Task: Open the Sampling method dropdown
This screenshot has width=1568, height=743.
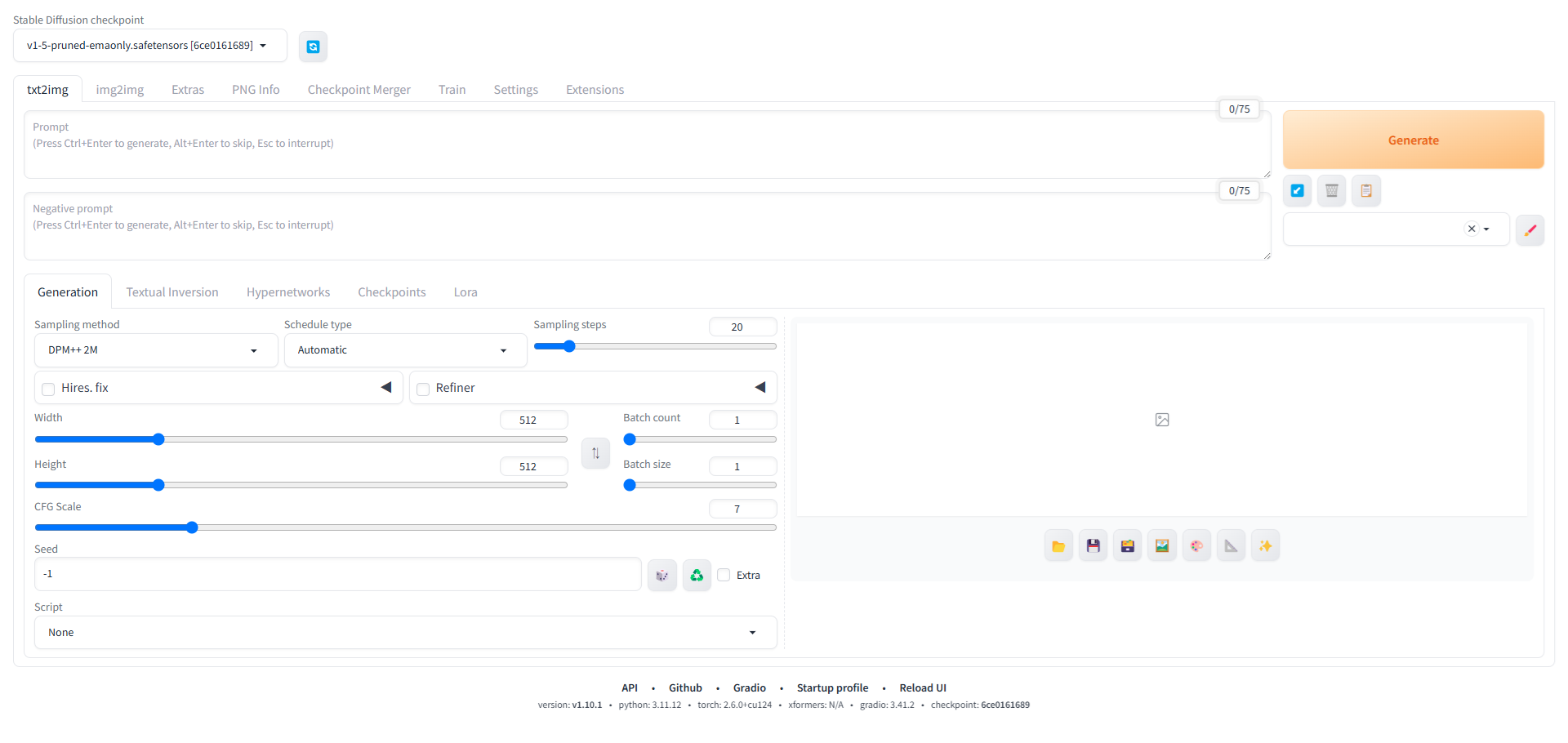Action: (x=155, y=349)
